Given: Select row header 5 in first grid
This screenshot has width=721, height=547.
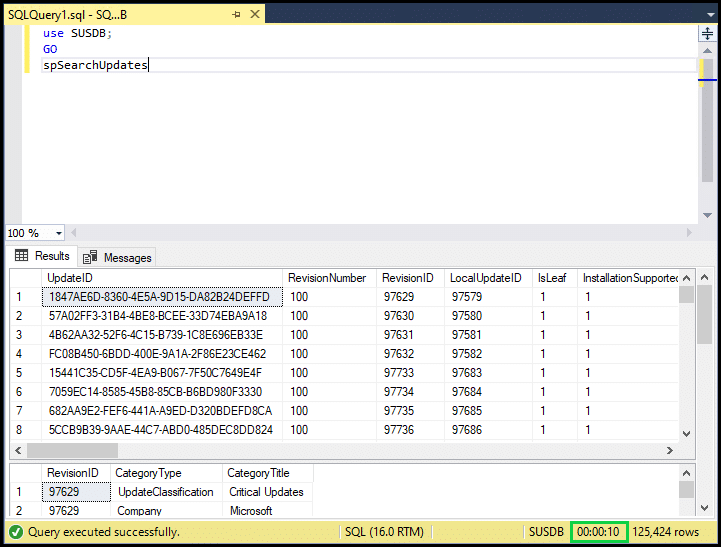Looking at the screenshot, I should [x=26, y=373].
